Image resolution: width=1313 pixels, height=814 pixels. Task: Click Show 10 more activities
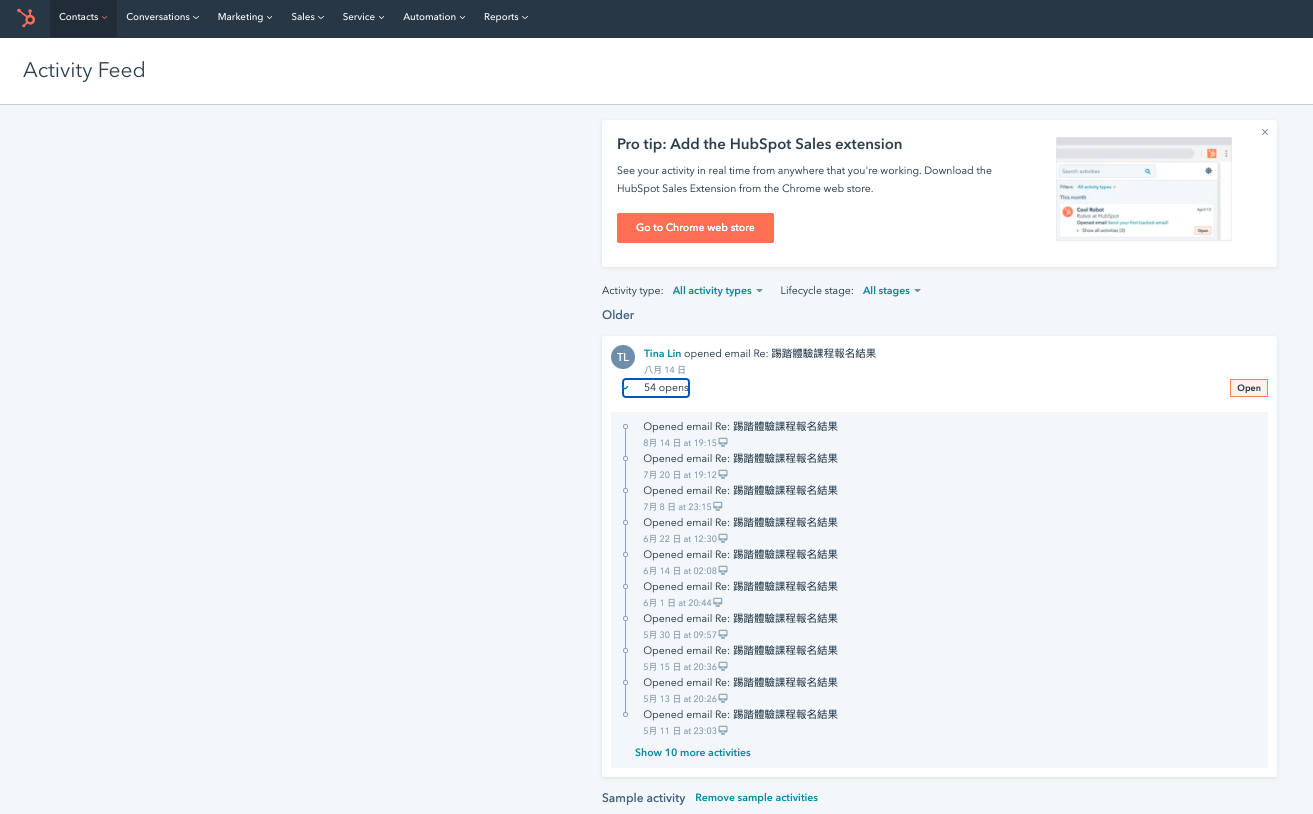point(692,752)
